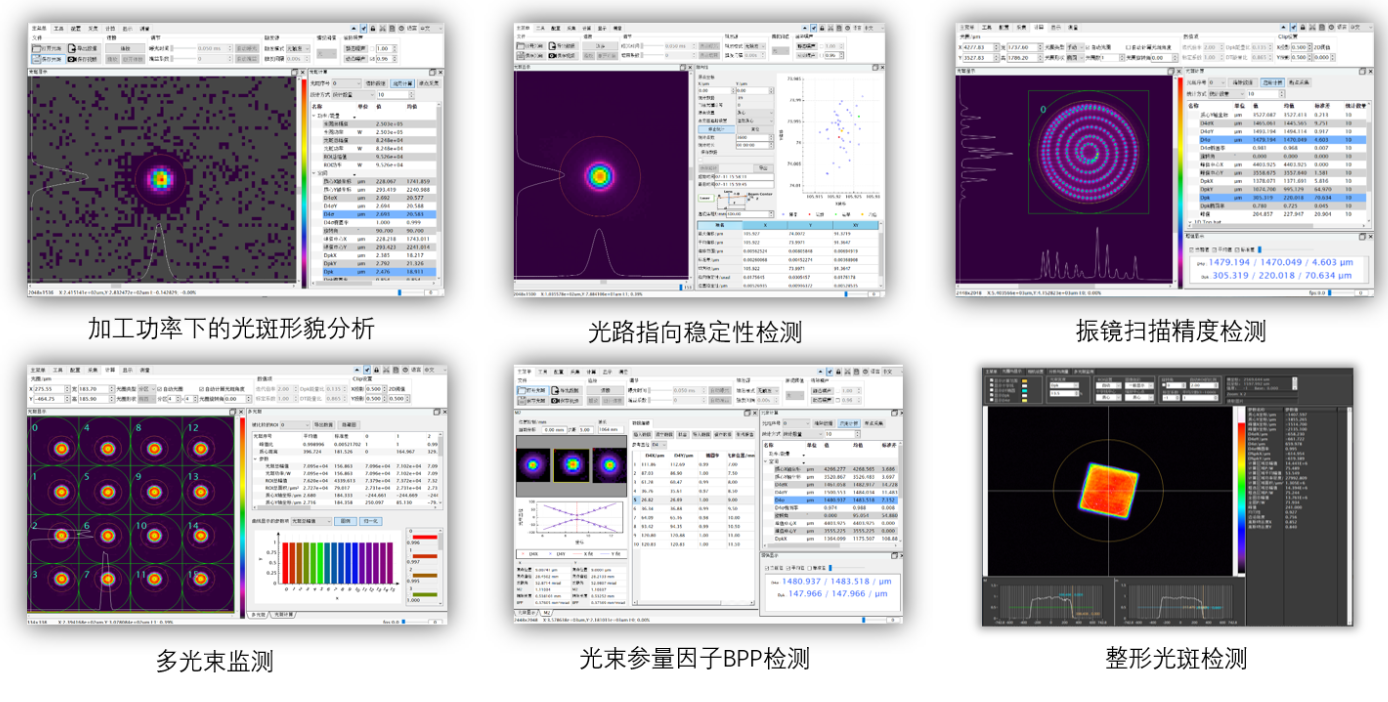
Task: Click ribbon collapse triangle in 加工功率下的光斑形貌分析 window
Action: 354,28
